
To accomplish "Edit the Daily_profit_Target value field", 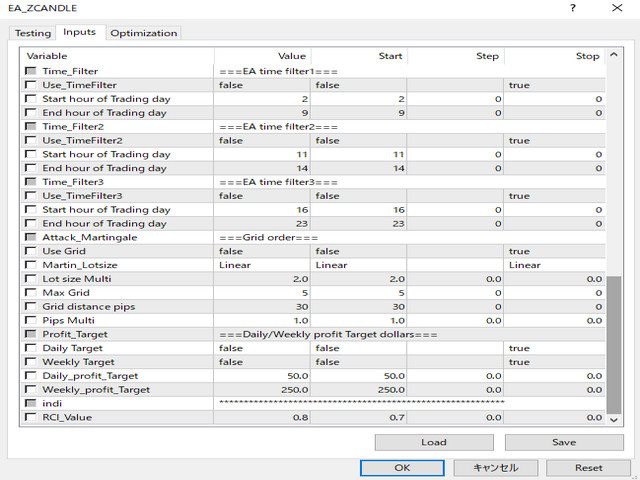I will (262, 376).
